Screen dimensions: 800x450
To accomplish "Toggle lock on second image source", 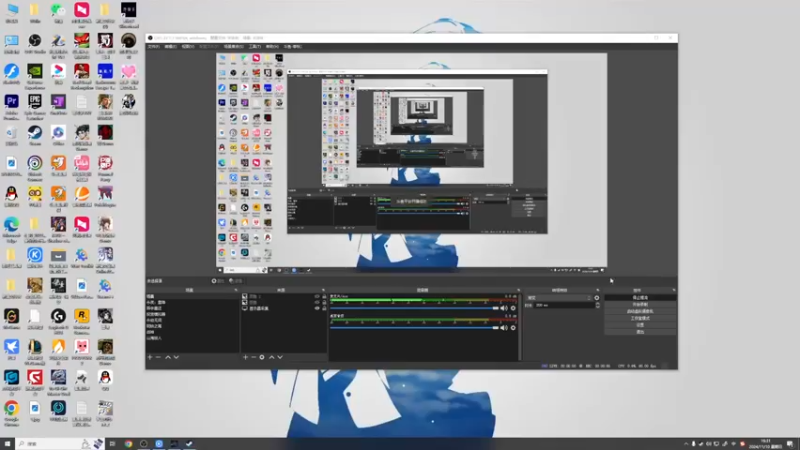I will [324, 303].
